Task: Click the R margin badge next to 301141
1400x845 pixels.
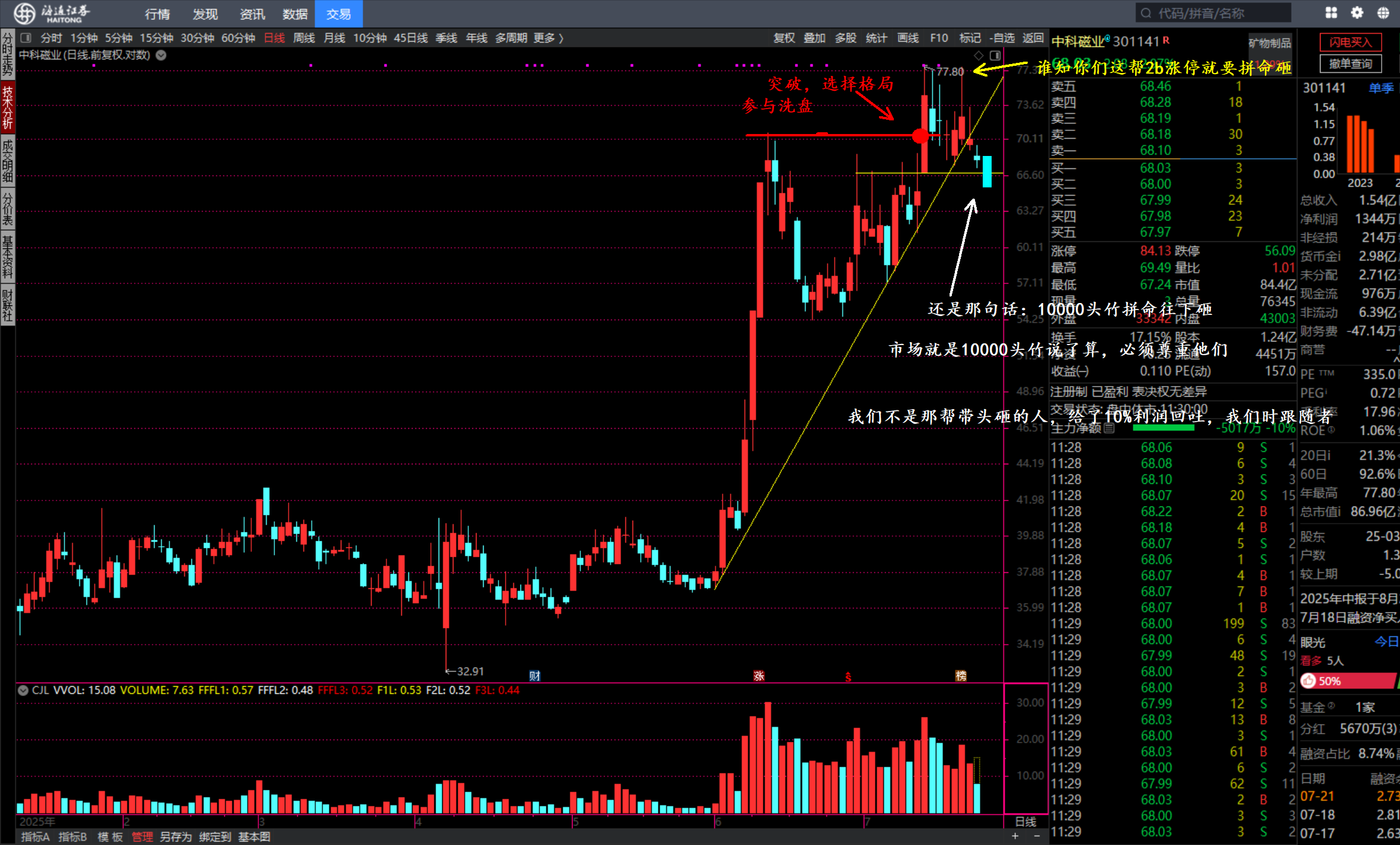Action: click(x=1166, y=40)
